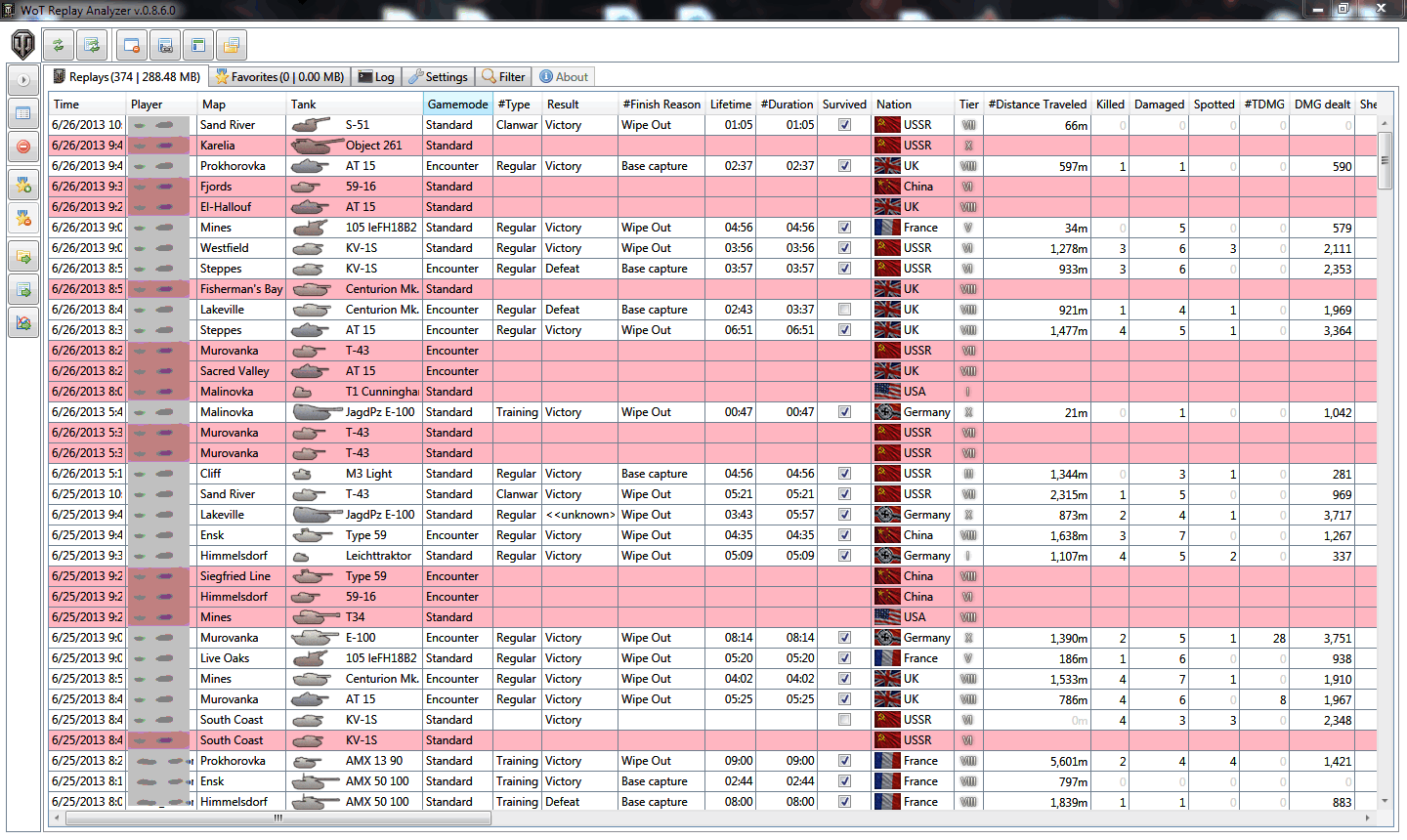Screen dimensions: 1407x840
Task: Sort by the Tank column header
Action: [x=355, y=105]
